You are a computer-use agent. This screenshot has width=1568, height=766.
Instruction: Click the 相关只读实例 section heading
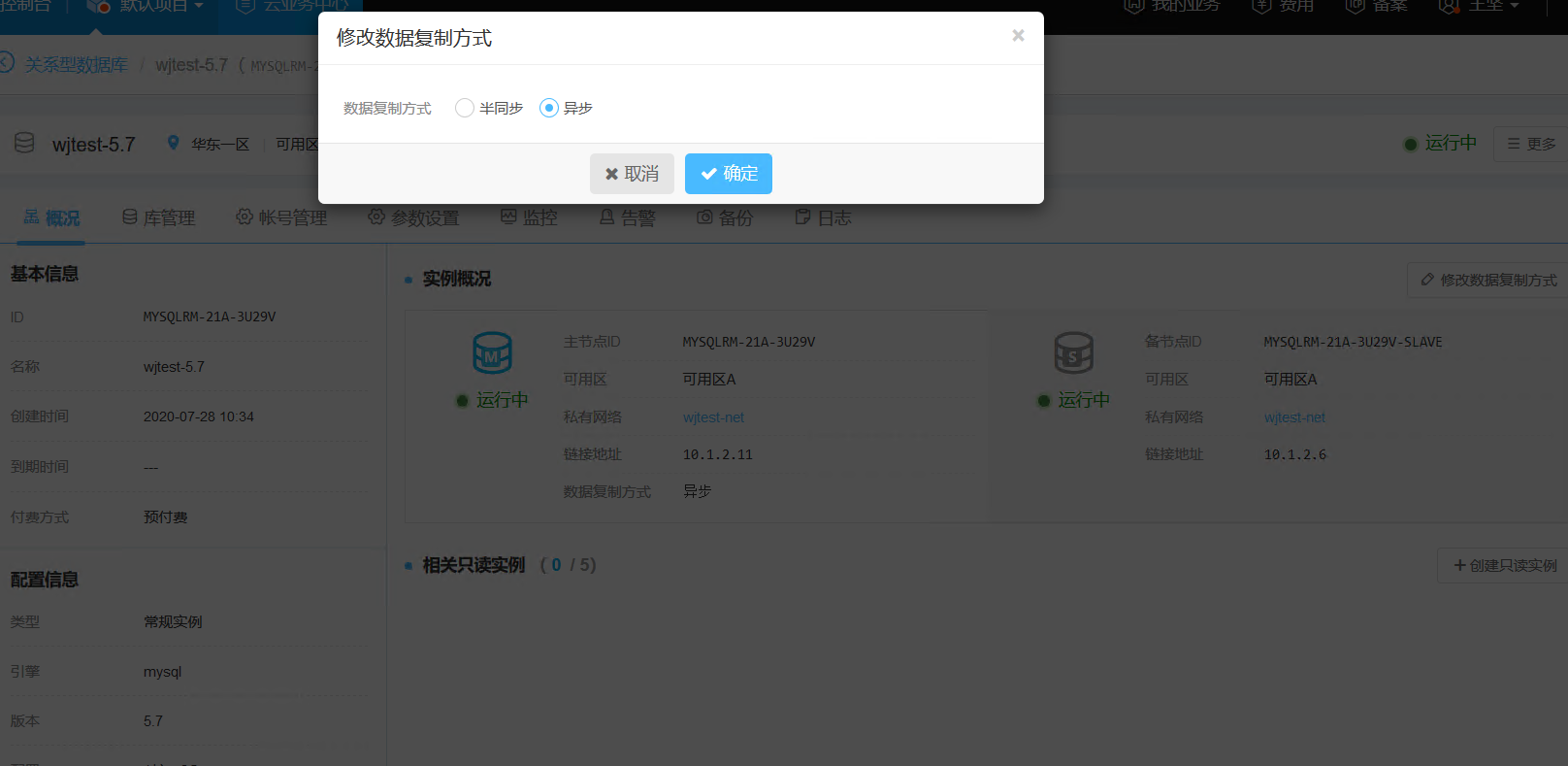(474, 565)
